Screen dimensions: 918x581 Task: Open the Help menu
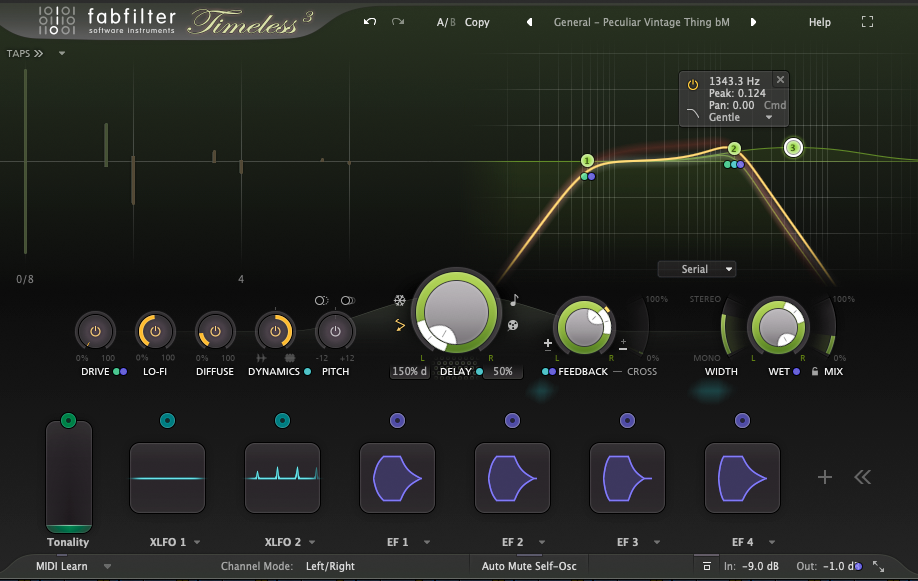click(820, 22)
